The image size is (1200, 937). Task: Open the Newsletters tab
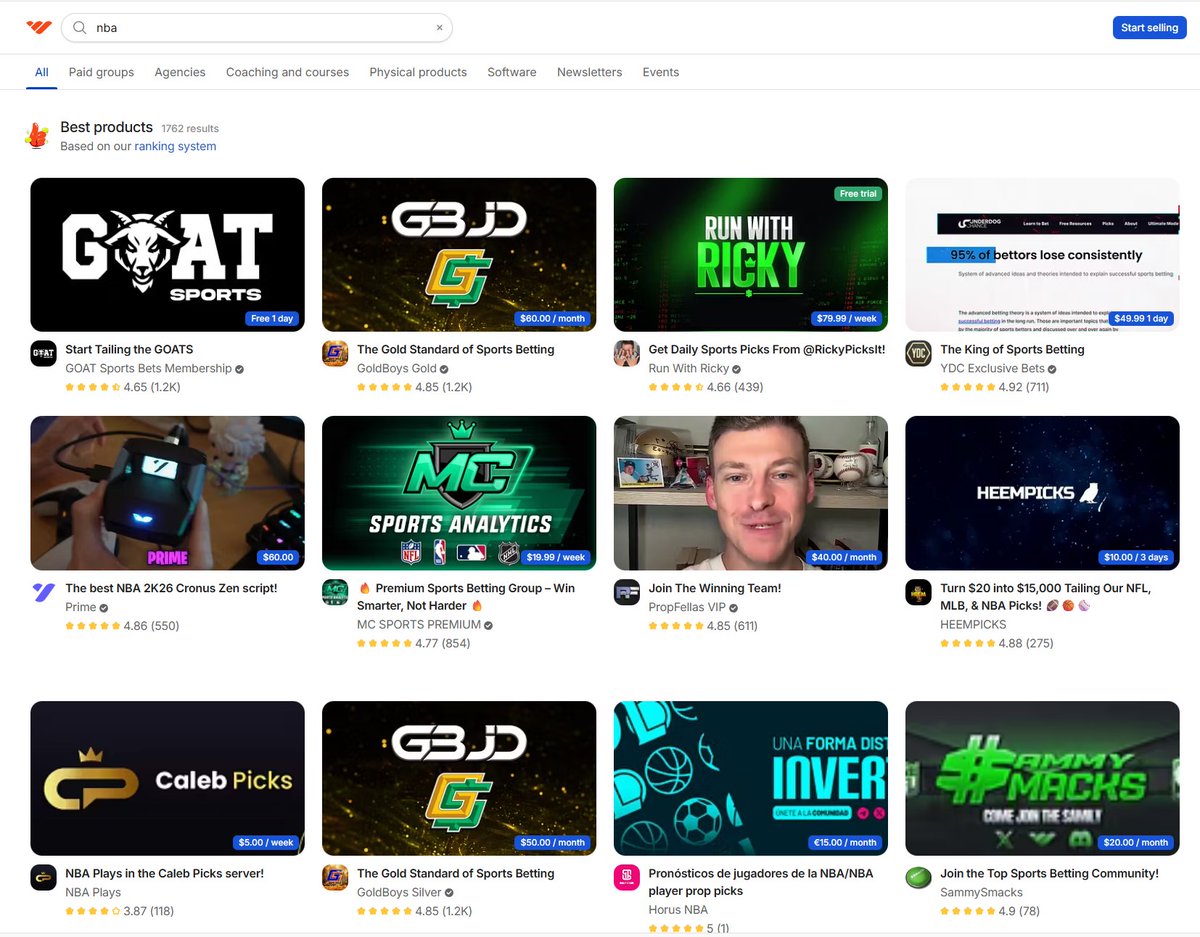pos(589,72)
